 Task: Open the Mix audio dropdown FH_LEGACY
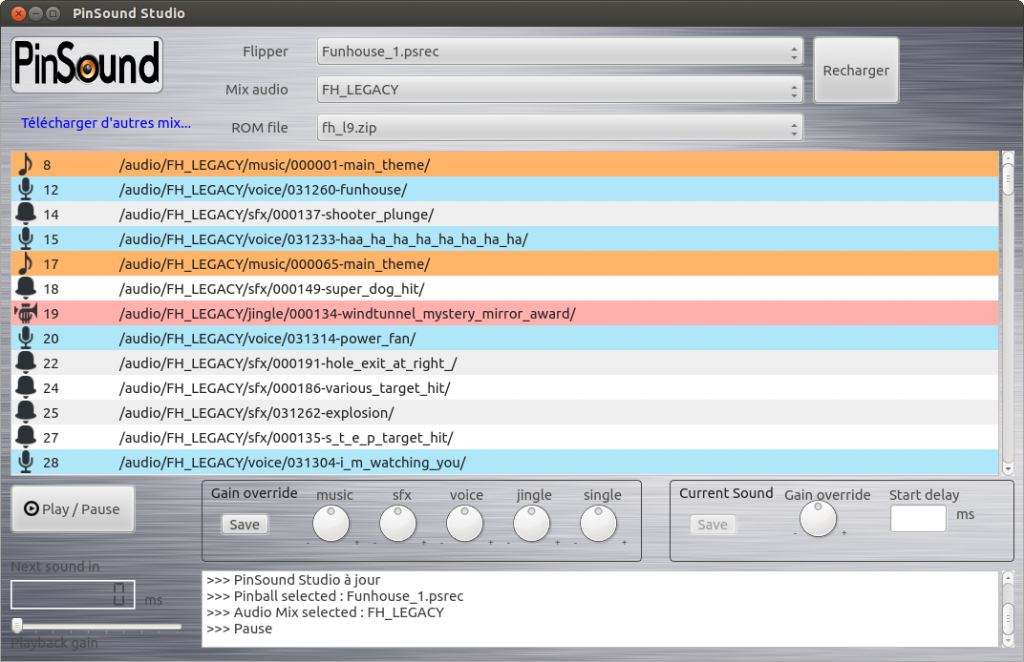click(560, 89)
